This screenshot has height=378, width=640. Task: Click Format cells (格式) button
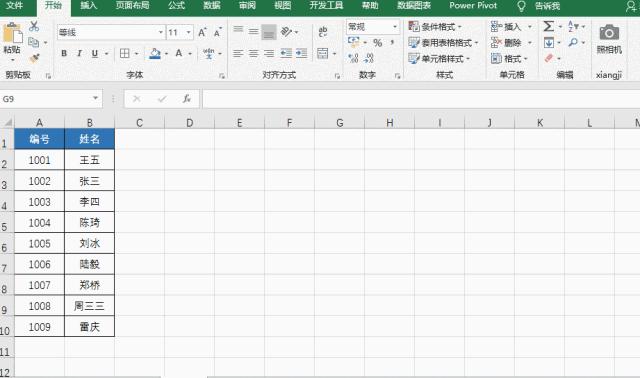pyautogui.click(x=509, y=59)
